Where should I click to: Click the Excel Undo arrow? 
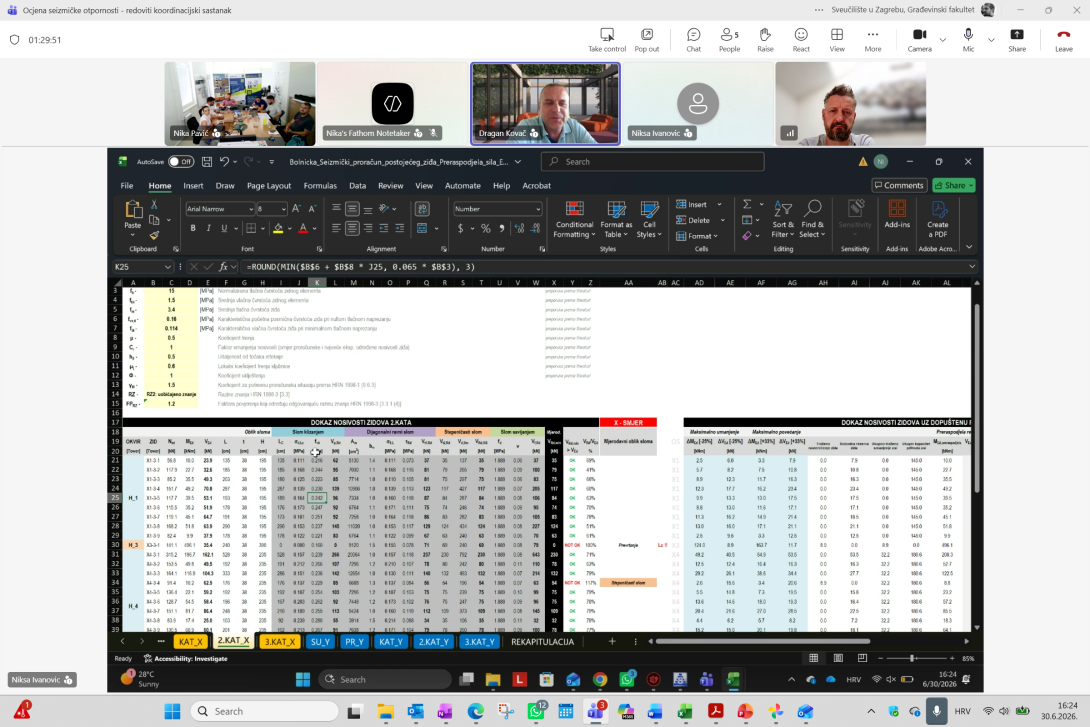tap(224, 161)
